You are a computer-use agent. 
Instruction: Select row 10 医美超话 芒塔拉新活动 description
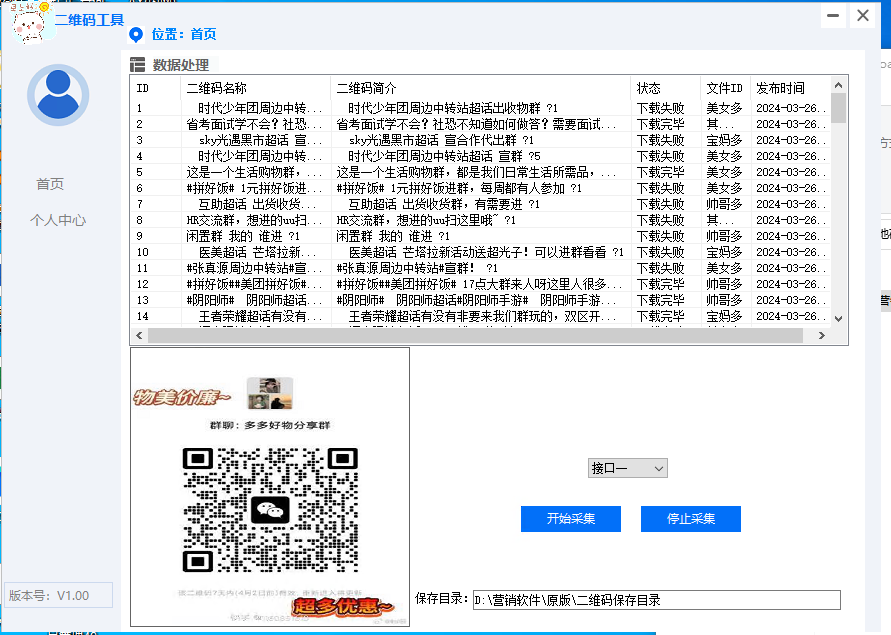[486, 252]
